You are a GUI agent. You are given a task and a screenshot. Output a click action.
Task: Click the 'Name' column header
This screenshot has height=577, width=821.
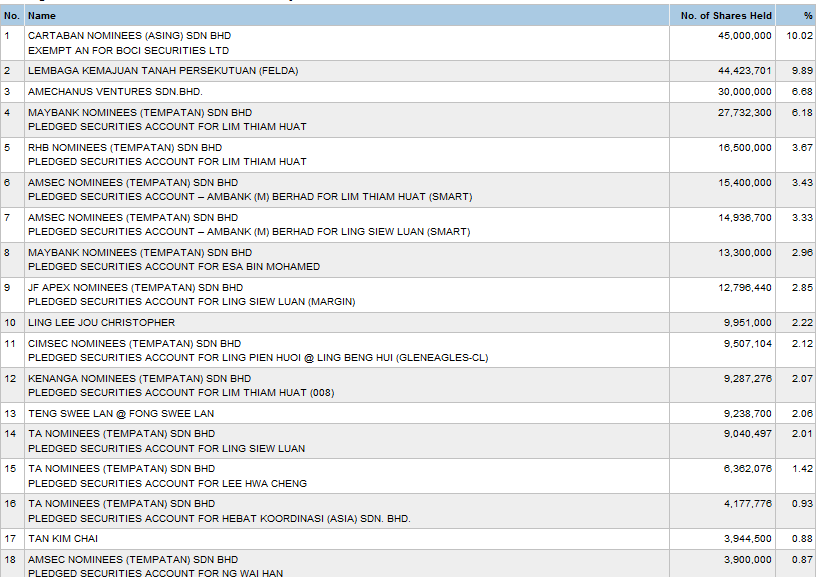coord(42,16)
